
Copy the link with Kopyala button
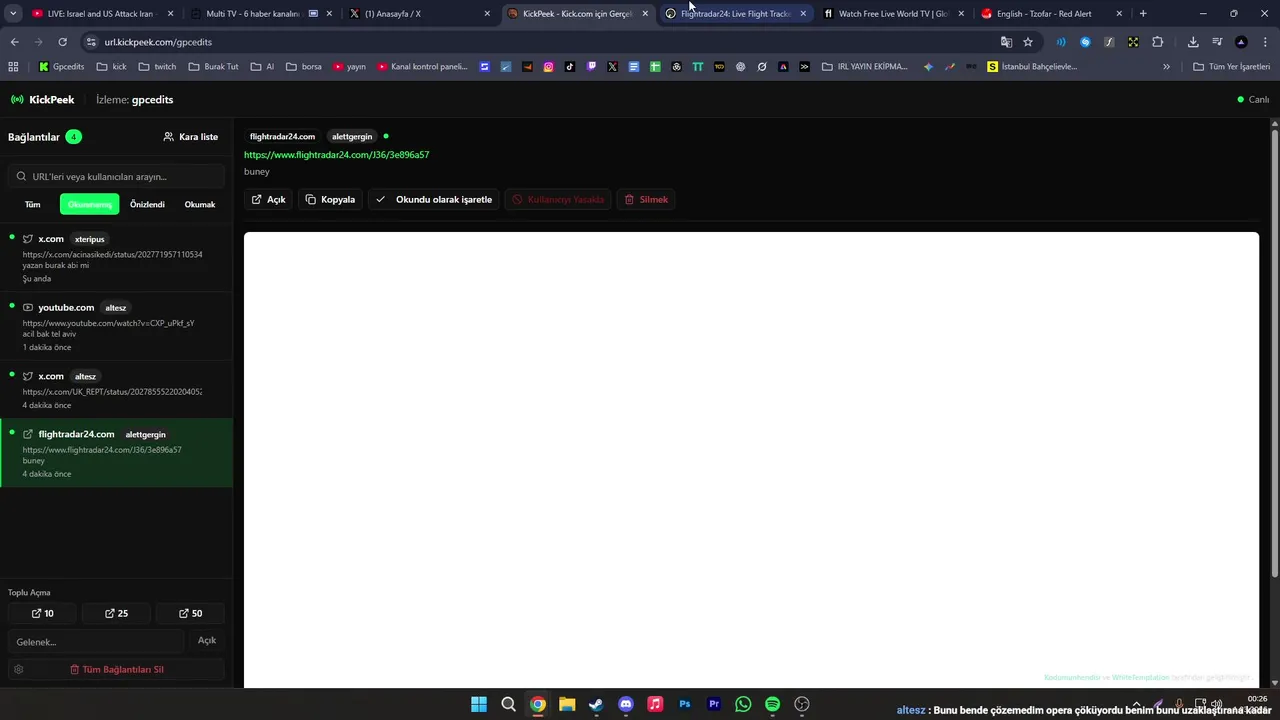pyautogui.click(x=330, y=199)
